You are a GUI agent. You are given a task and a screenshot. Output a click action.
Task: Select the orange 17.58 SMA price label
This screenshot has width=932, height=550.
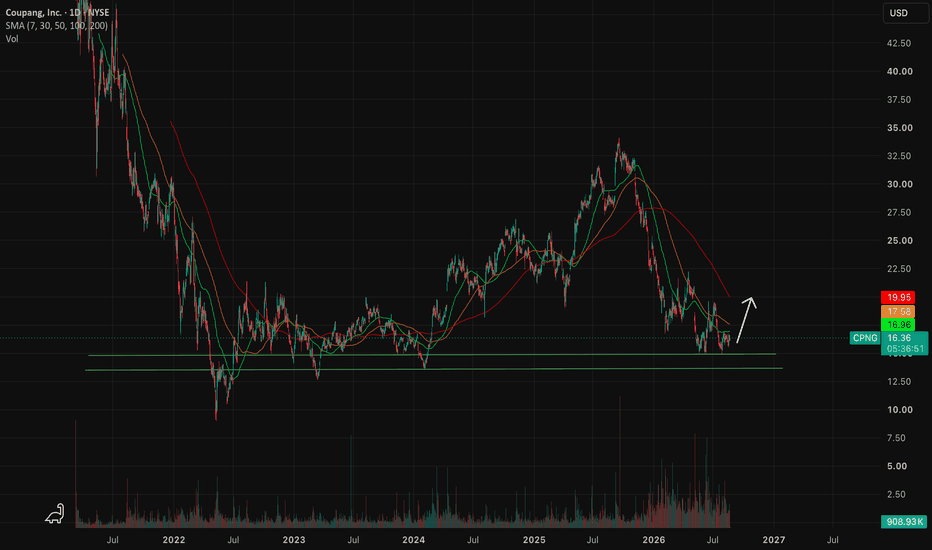coord(898,311)
